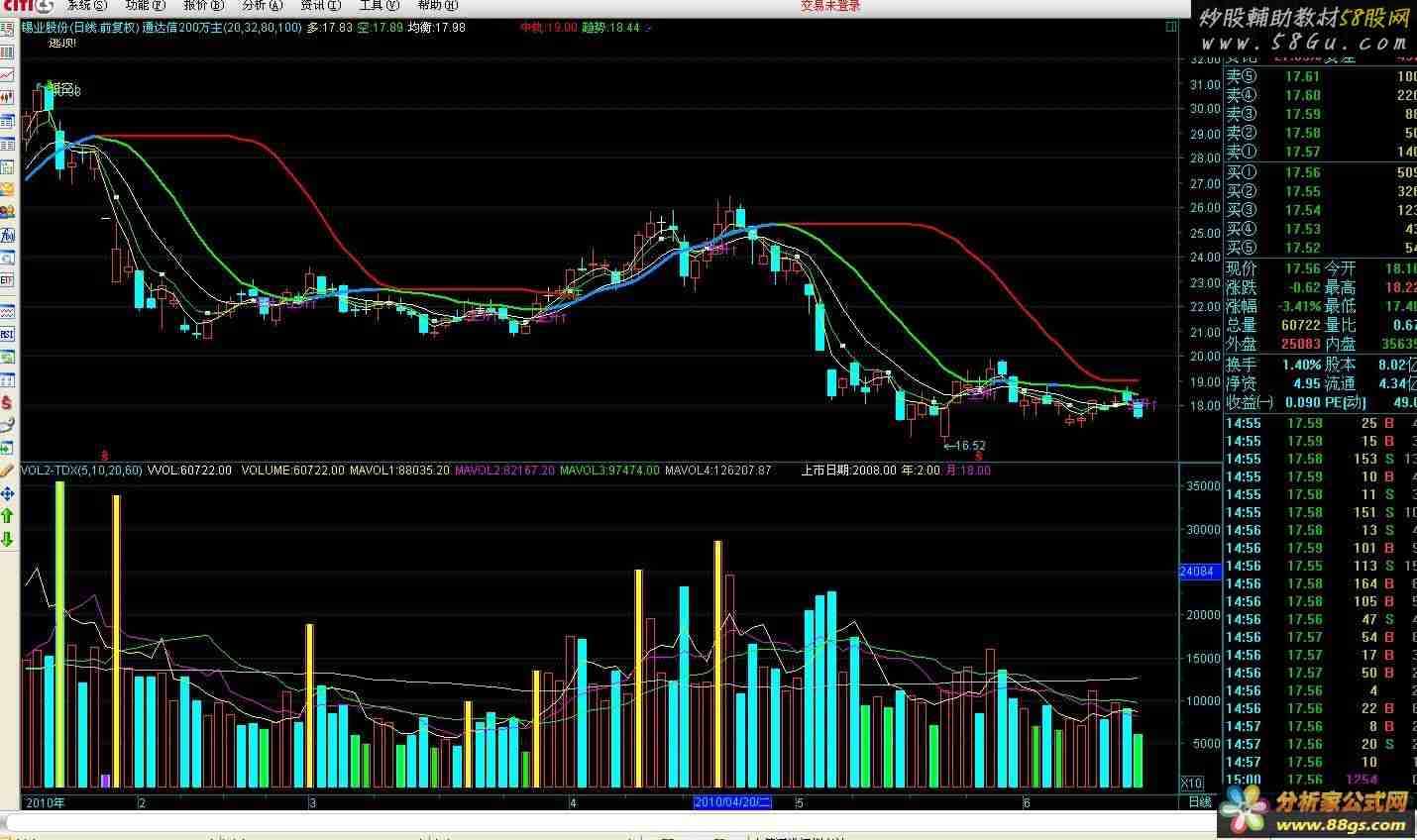This screenshot has height=840, width=1417.
Task: Click the candlestick chart icon in left sidebar
Action: point(8,98)
